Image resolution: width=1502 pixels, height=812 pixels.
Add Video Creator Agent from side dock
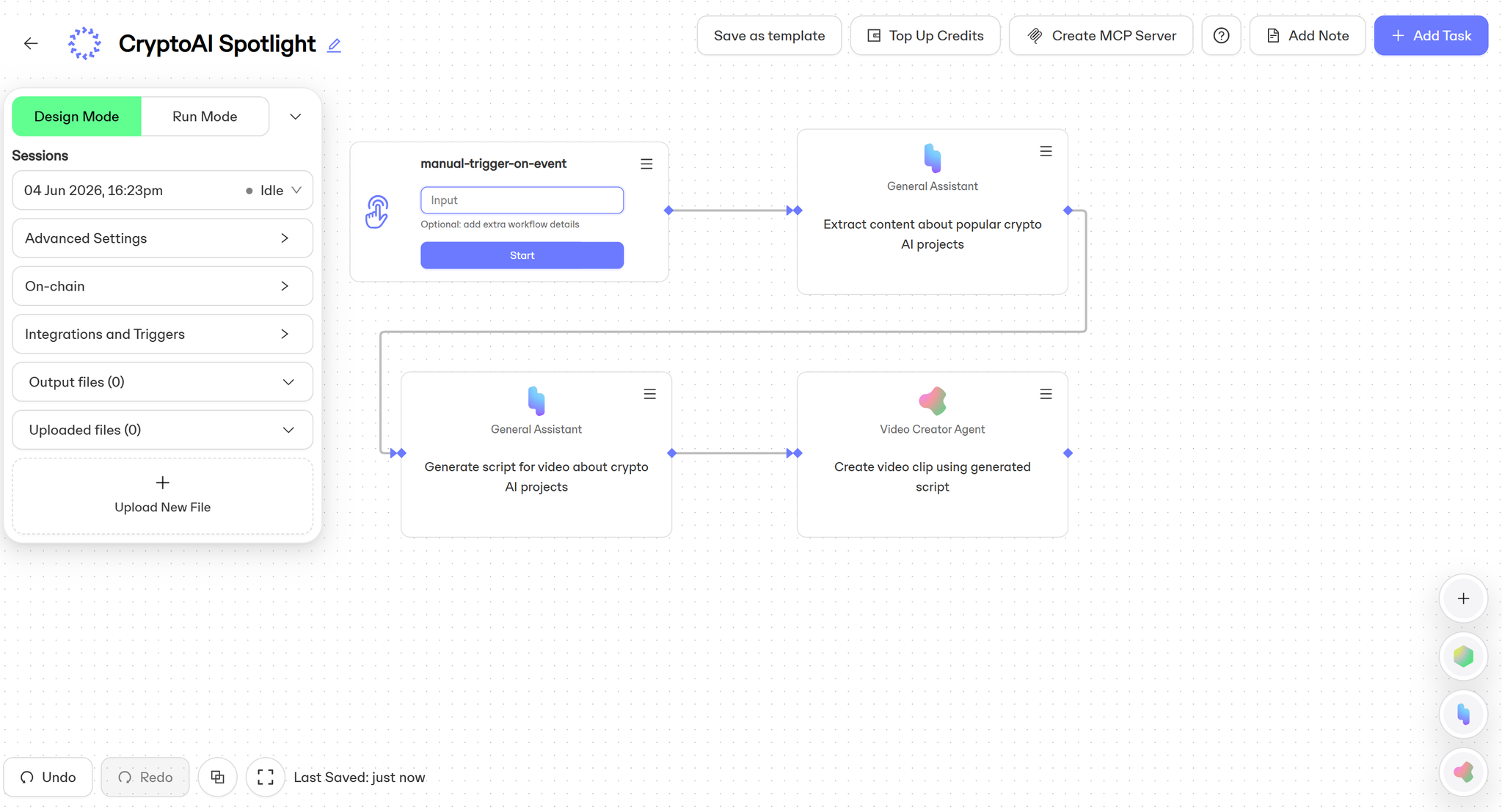pyautogui.click(x=1463, y=772)
